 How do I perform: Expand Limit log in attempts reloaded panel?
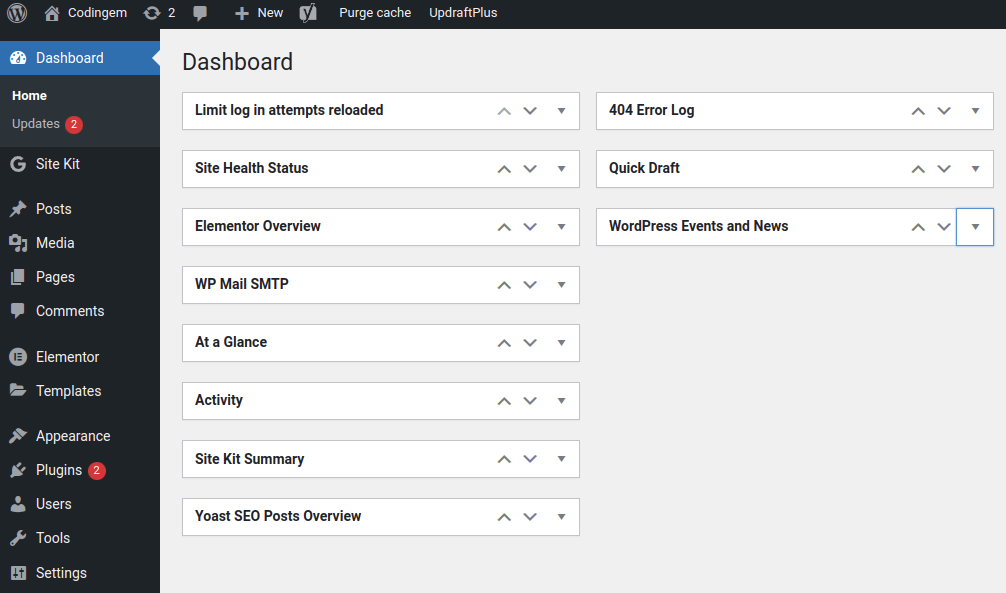pos(561,110)
